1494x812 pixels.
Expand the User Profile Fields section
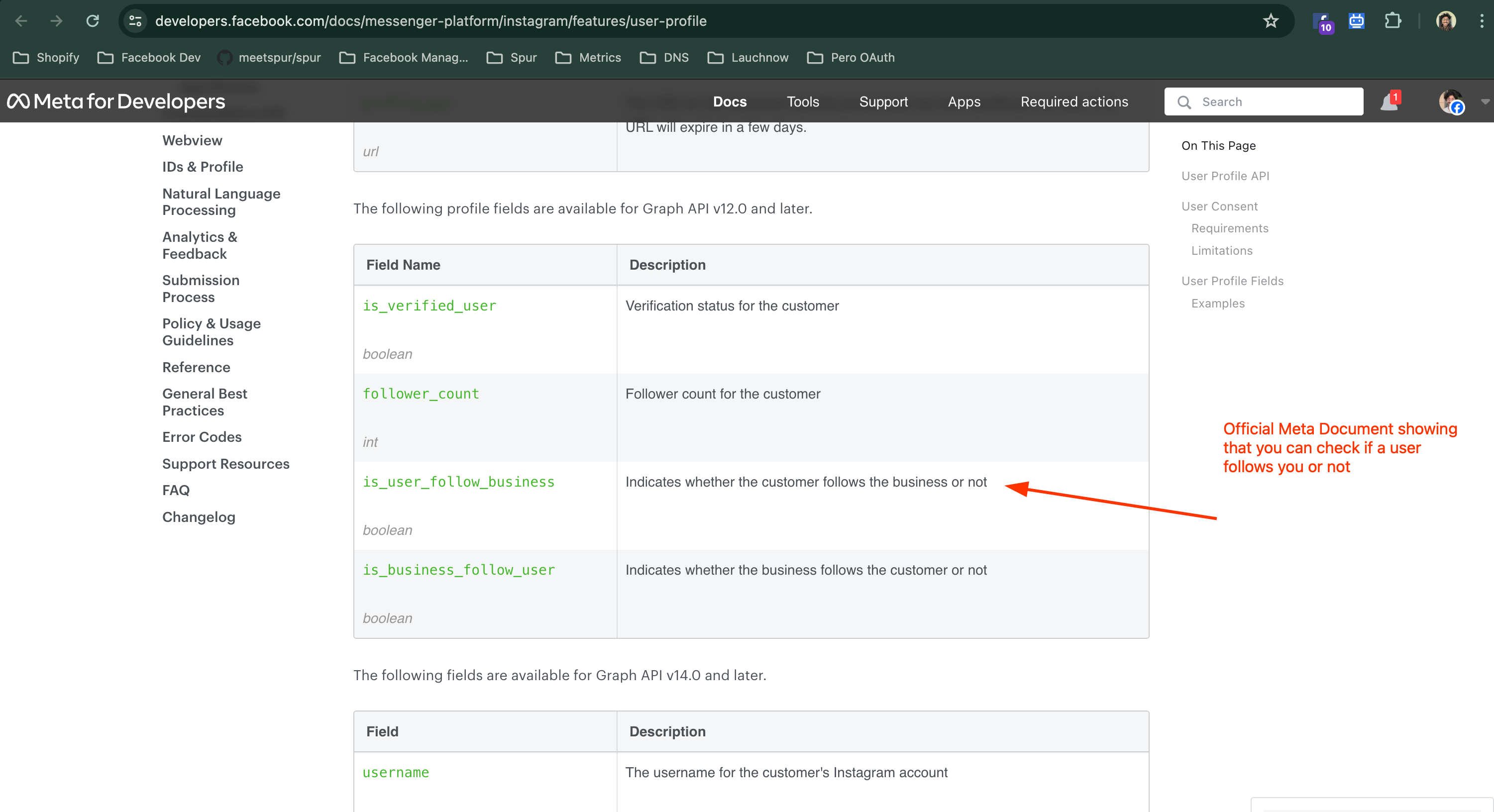pos(1233,281)
